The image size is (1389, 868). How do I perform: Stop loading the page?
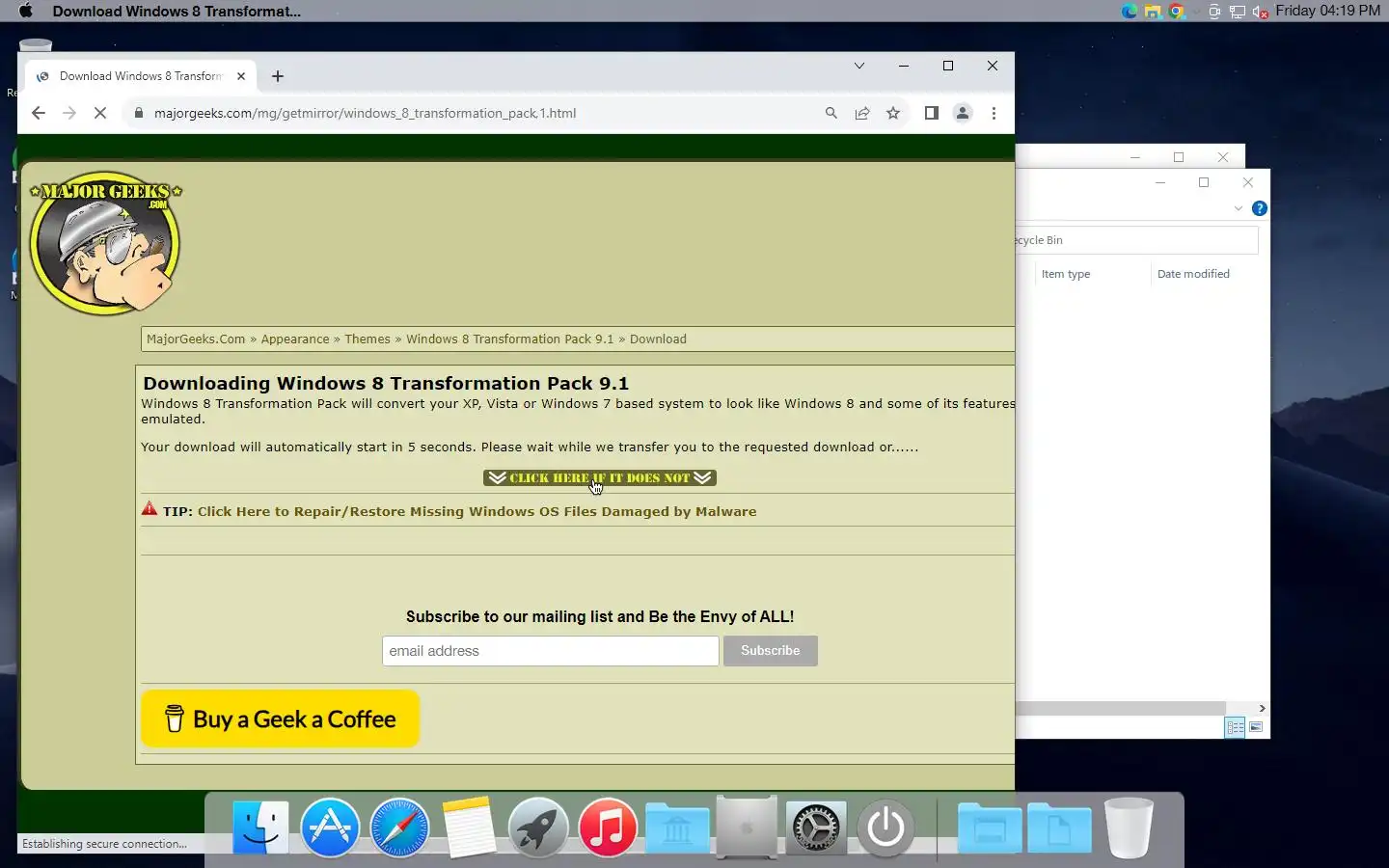[100, 113]
